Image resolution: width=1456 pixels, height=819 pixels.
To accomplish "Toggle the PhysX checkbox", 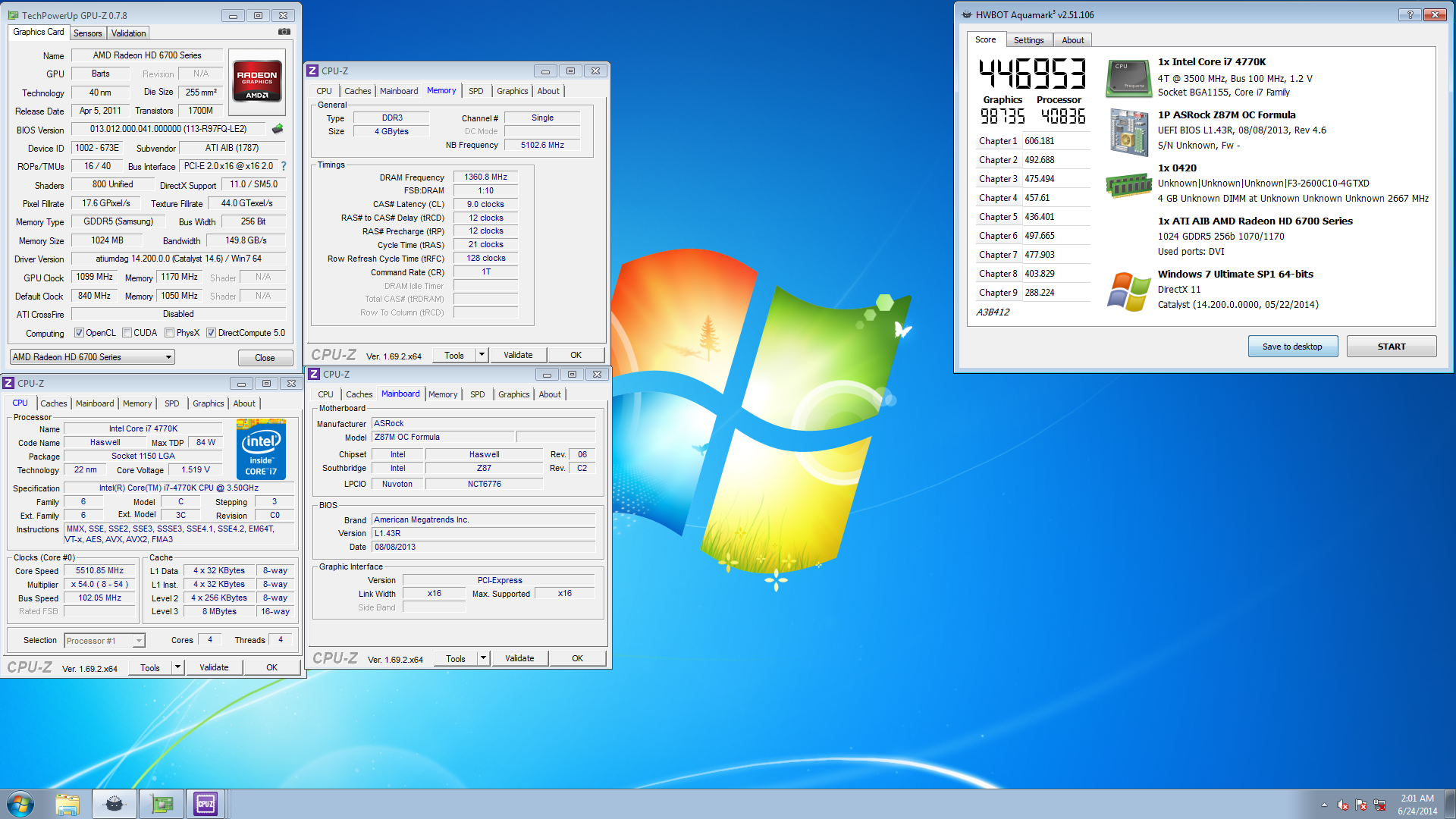I will point(170,333).
